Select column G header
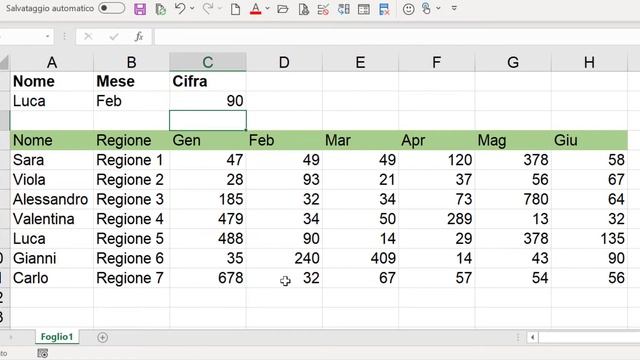This screenshot has width=640, height=360. (513, 62)
